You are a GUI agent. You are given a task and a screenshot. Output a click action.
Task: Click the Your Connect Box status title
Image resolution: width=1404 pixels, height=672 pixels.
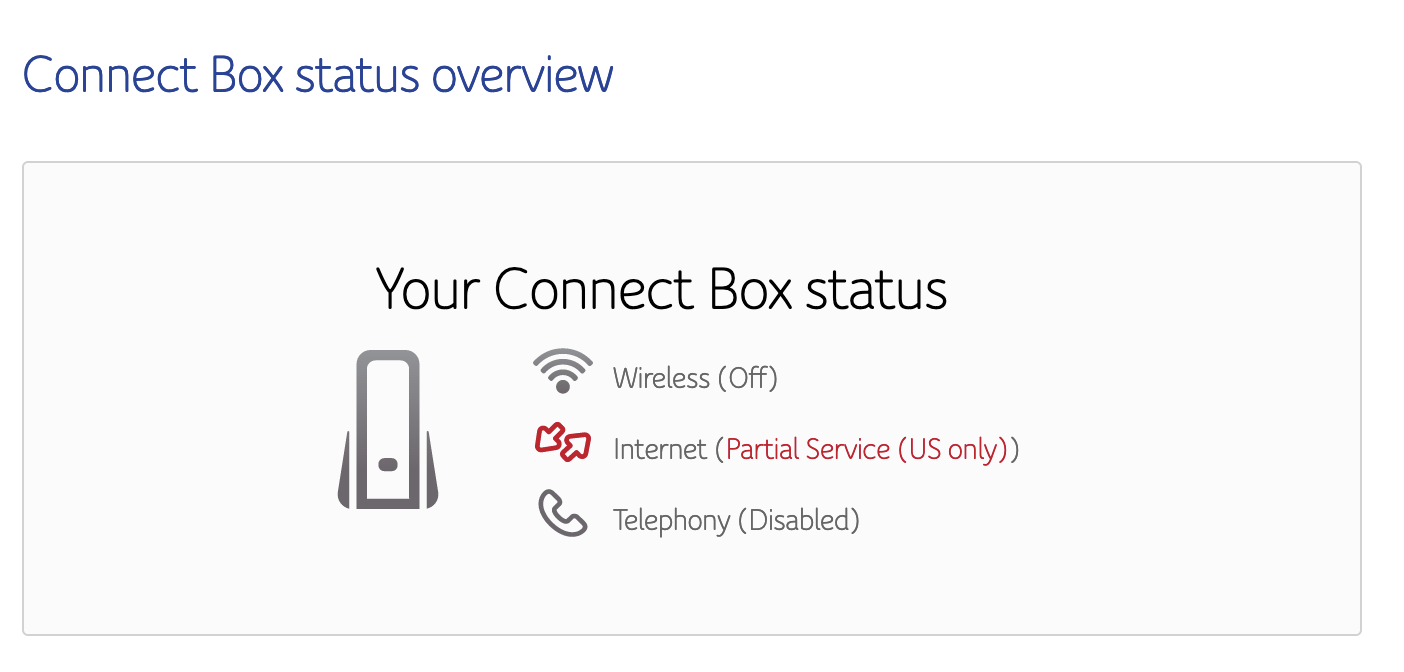[x=661, y=289]
